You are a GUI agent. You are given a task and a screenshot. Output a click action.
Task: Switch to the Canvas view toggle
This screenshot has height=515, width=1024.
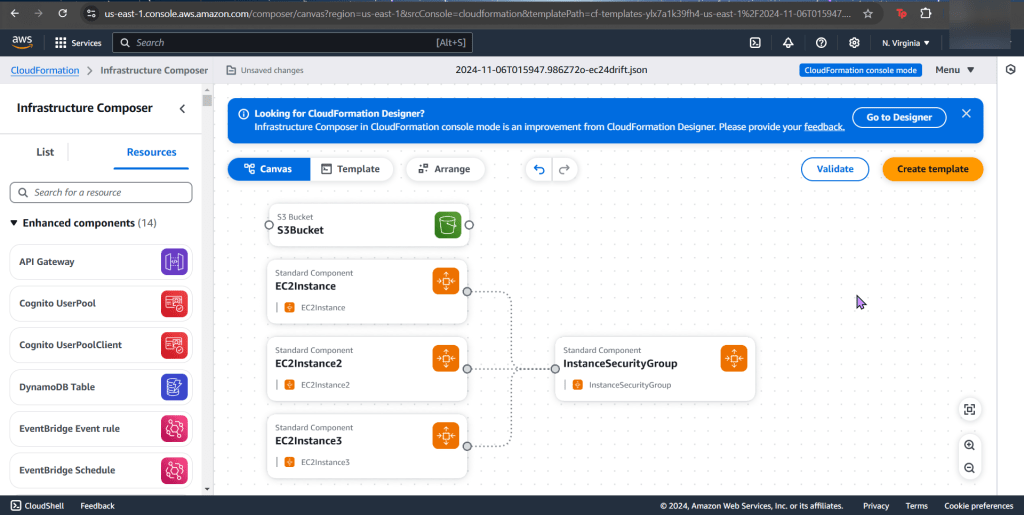coord(268,169)
